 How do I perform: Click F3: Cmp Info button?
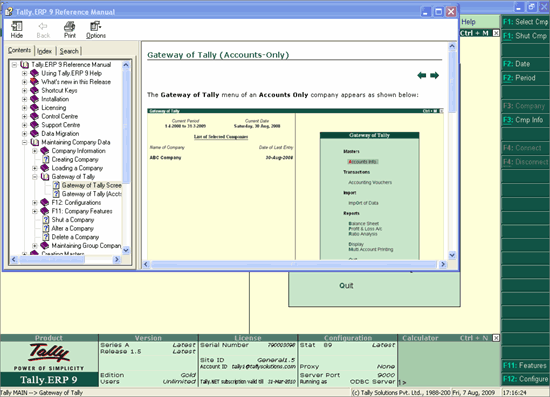click(525, 120)
